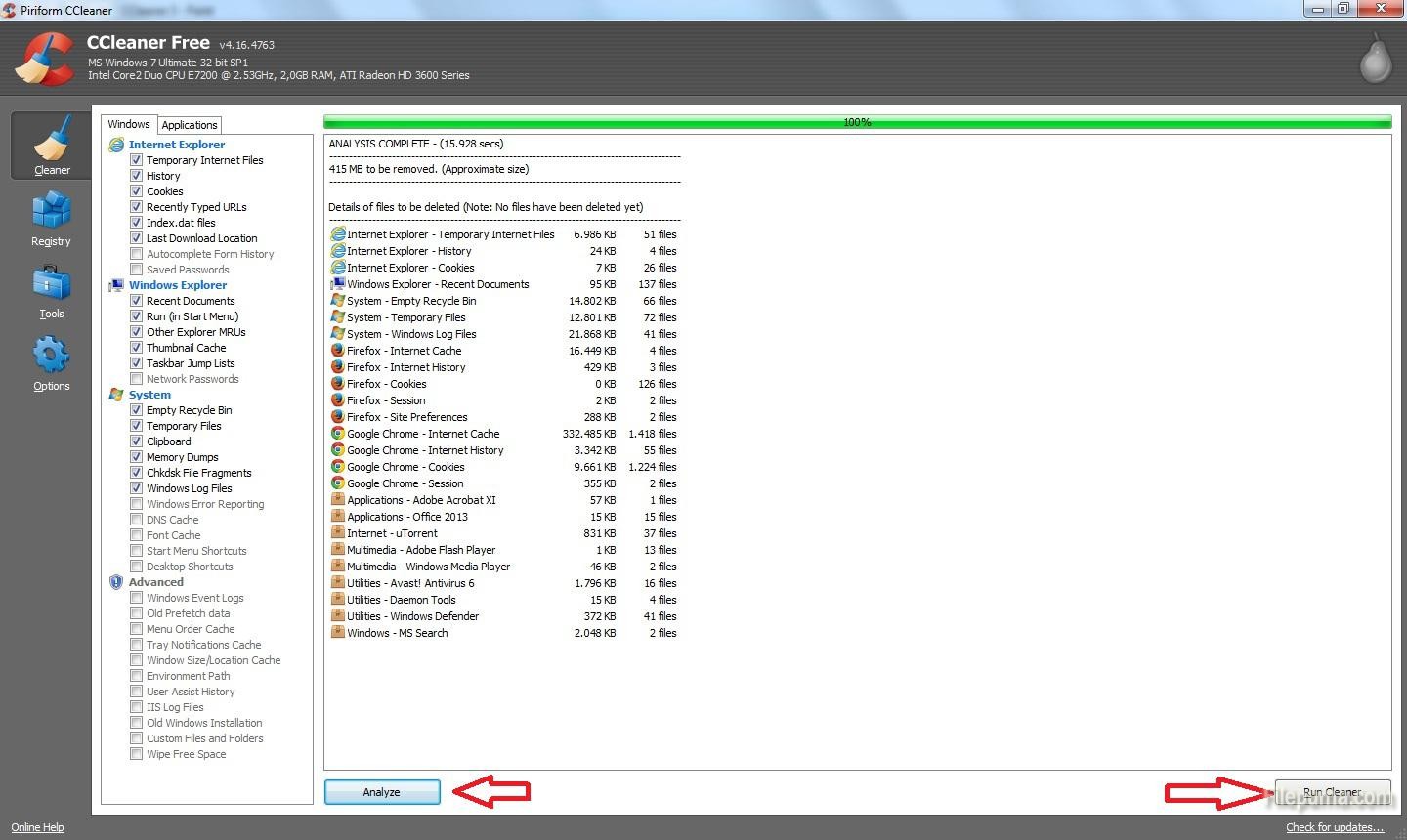Open the Check for updates link
This screenshot has width=1407, height=840.
tap(1334, 827)
